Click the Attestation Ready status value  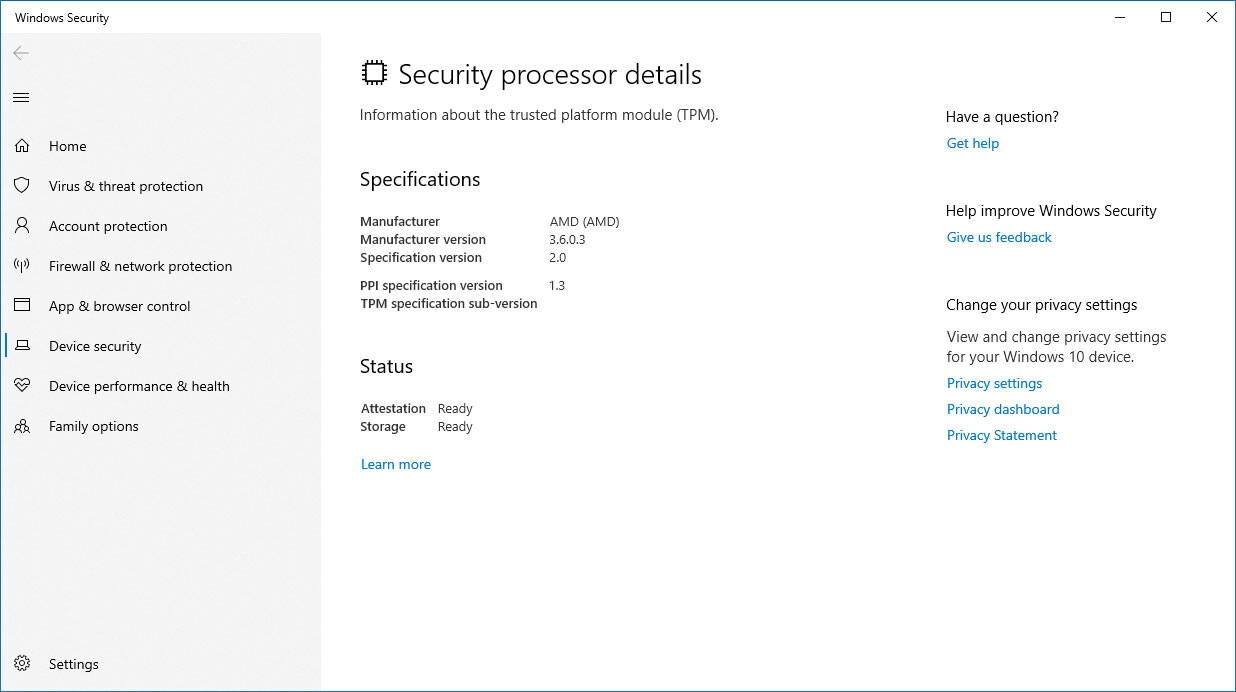[x=455, y=408]
